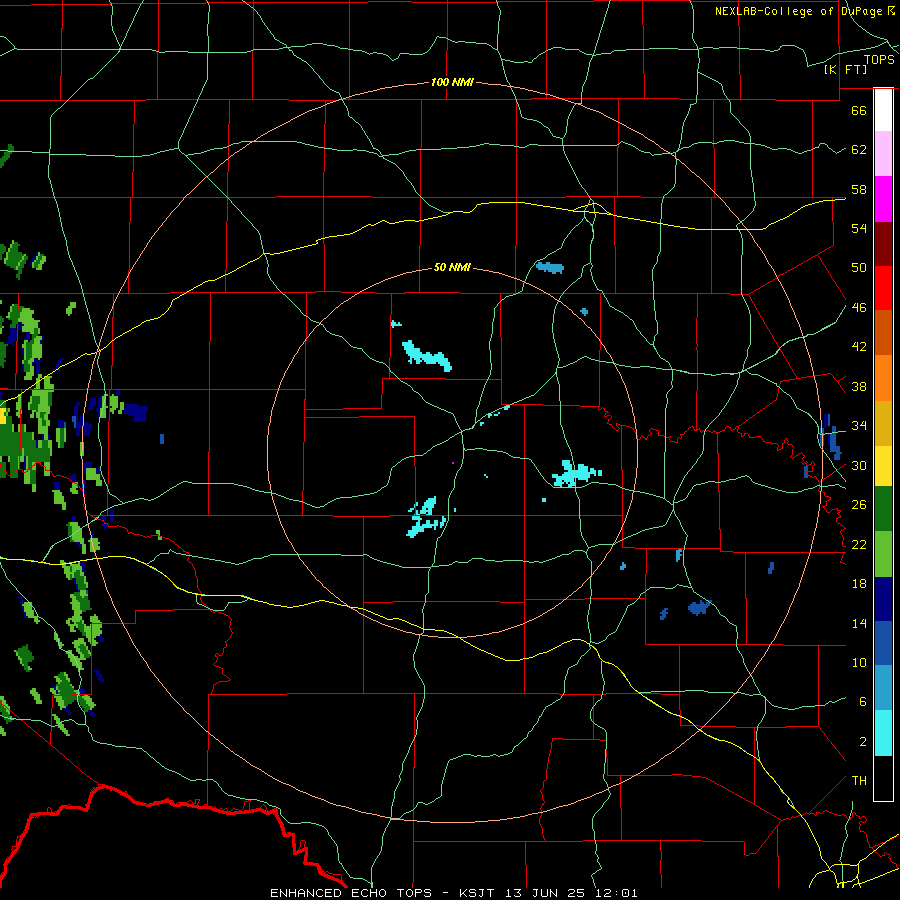Viewport: 900px width, 900px height.
Task: Click the 'TOPS' legend heading
Action: [879, 60]
